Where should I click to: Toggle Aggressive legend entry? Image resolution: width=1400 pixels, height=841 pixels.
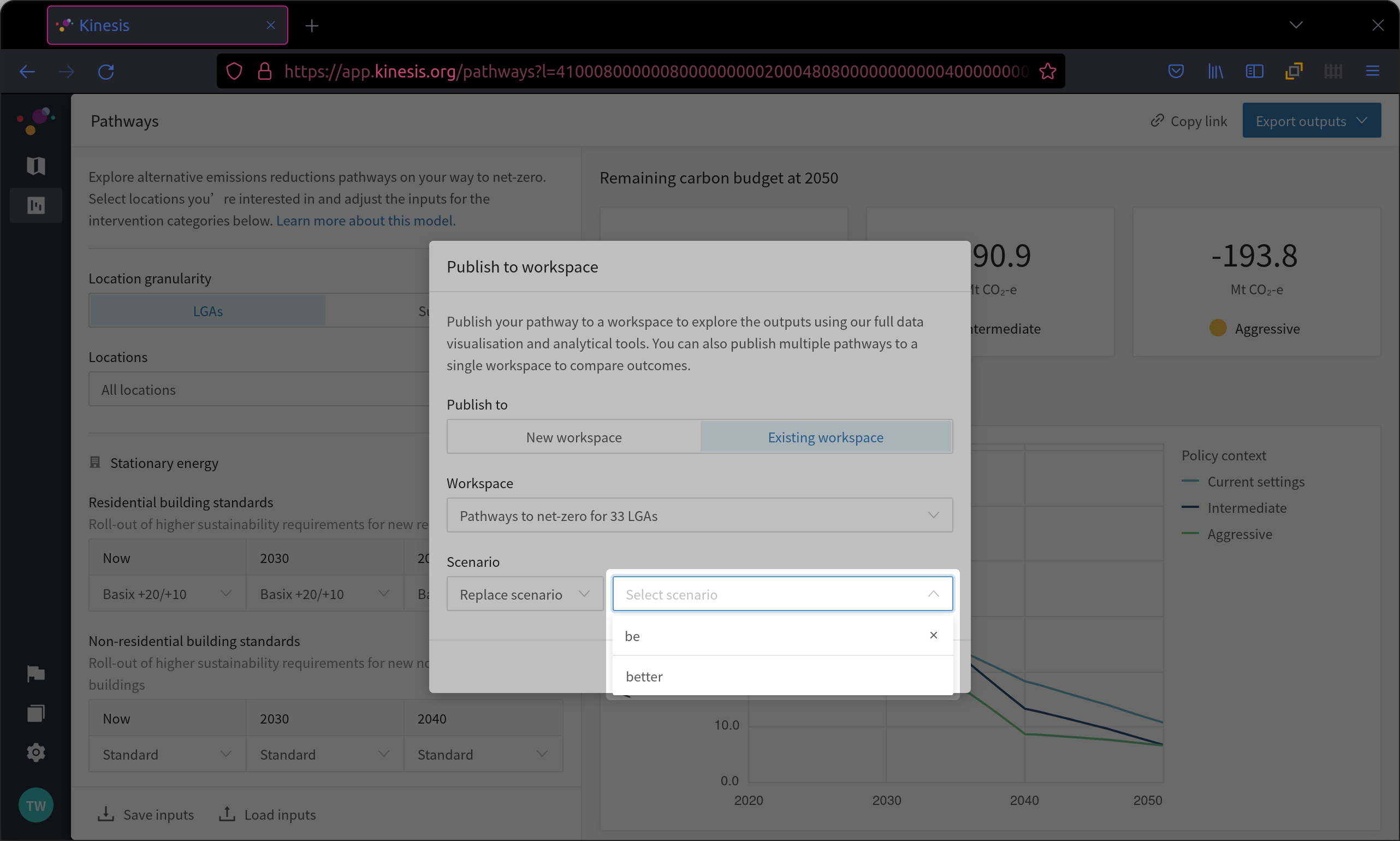point(1226,534)
